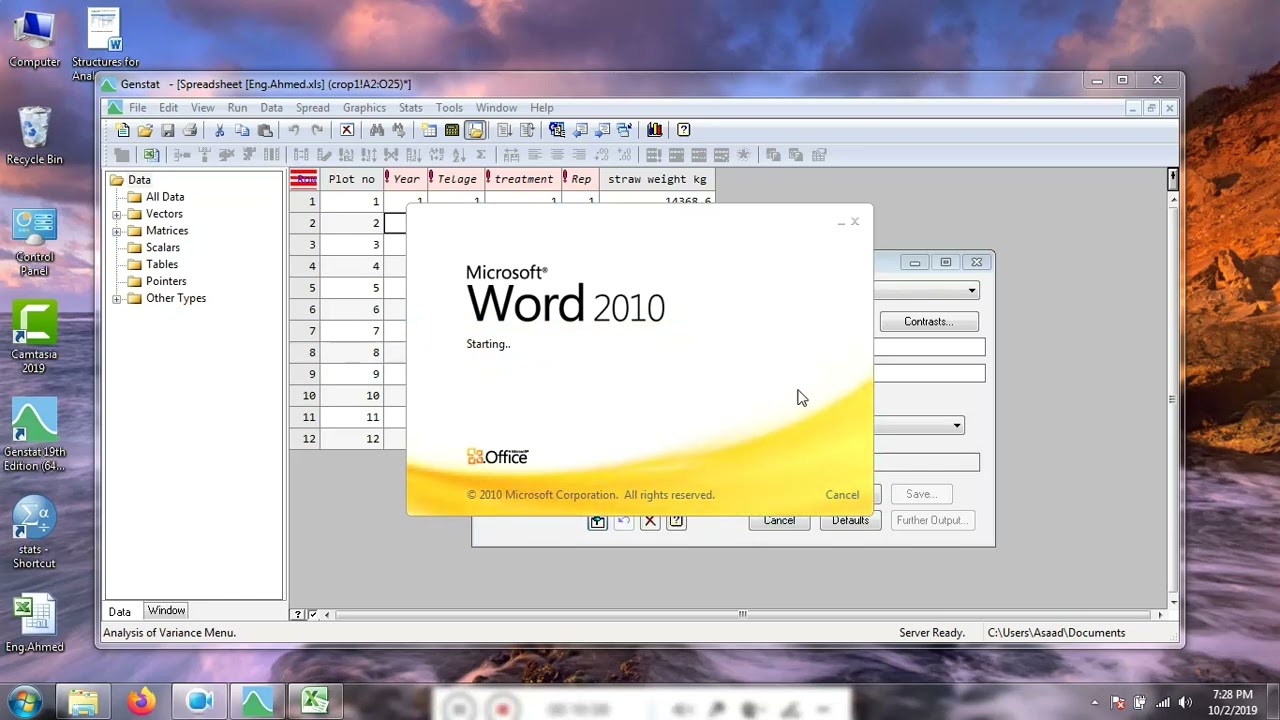Click the 'Telage' column header

point(456,180)
